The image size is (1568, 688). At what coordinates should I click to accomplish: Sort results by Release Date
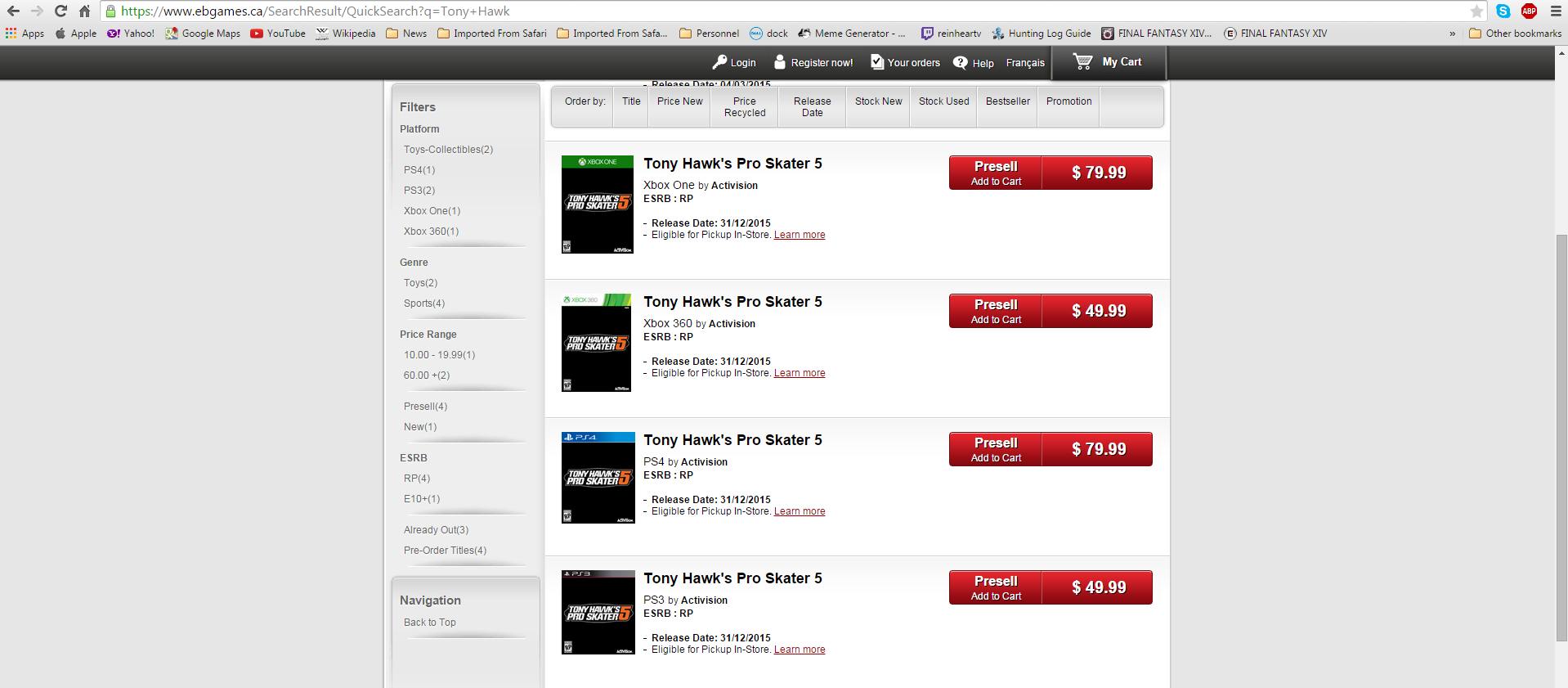pos(813,107)
